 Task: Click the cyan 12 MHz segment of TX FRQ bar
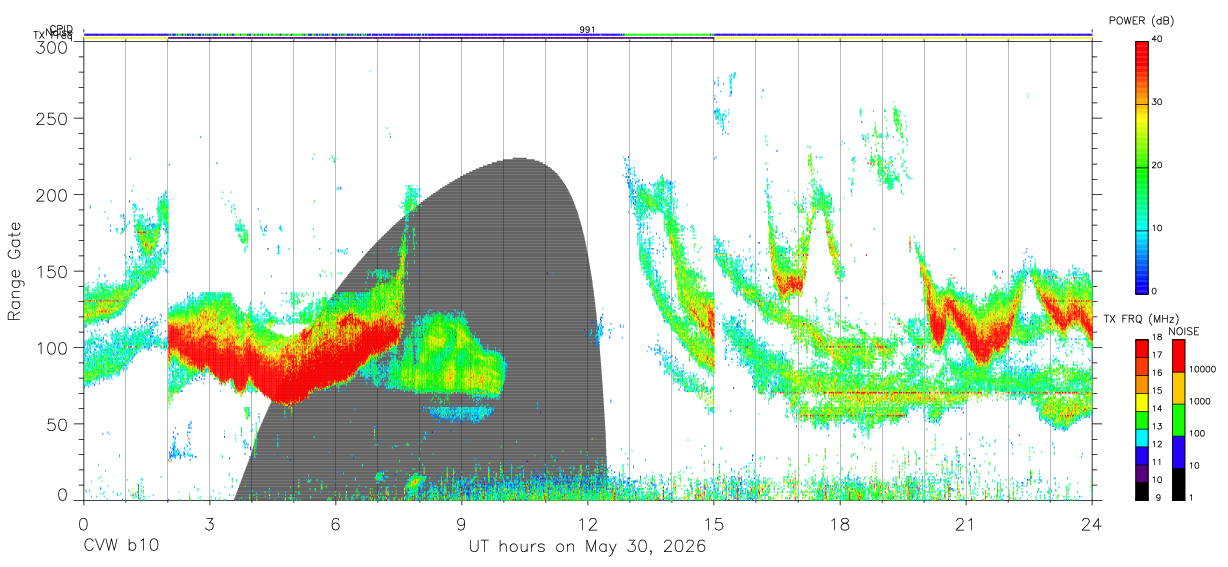[1142, 437]
